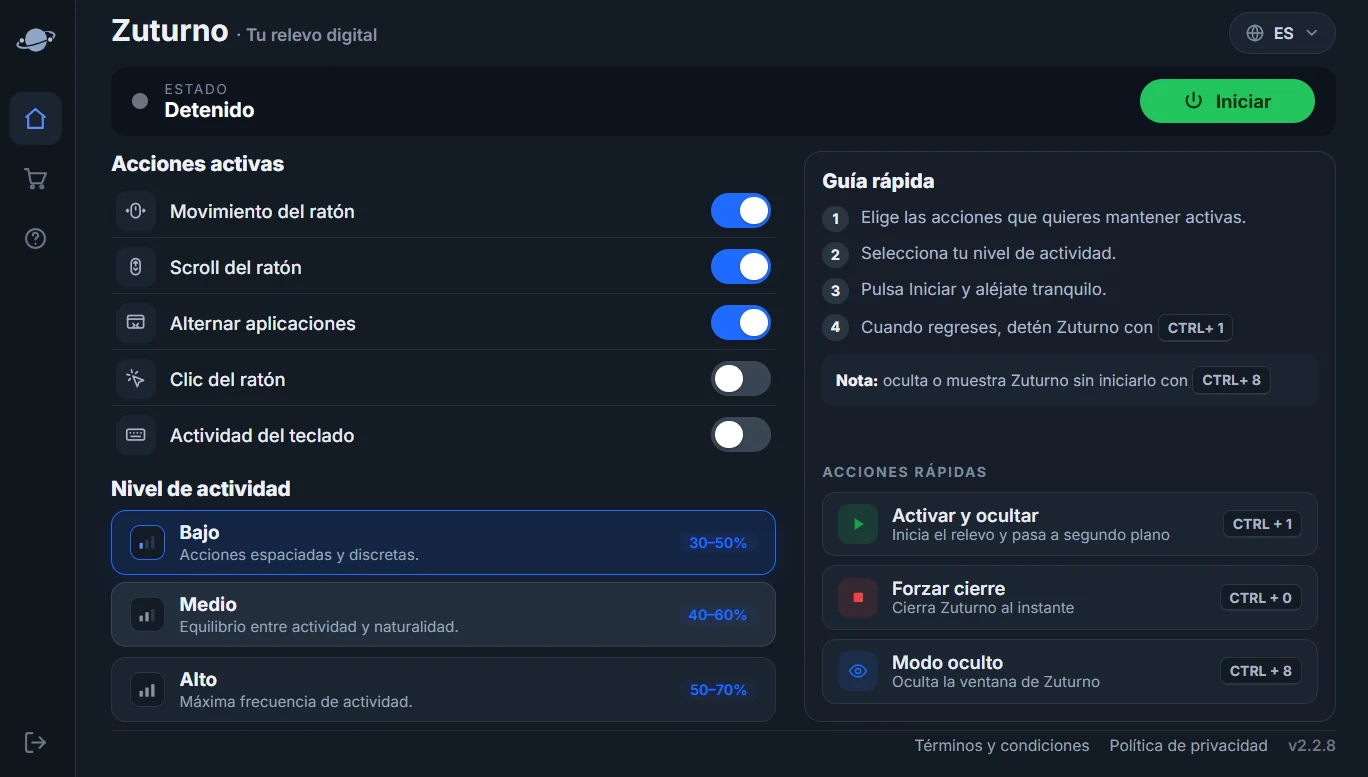
Task: Click Forzar cierre quick action
Action: click(x=1069, y=598)
